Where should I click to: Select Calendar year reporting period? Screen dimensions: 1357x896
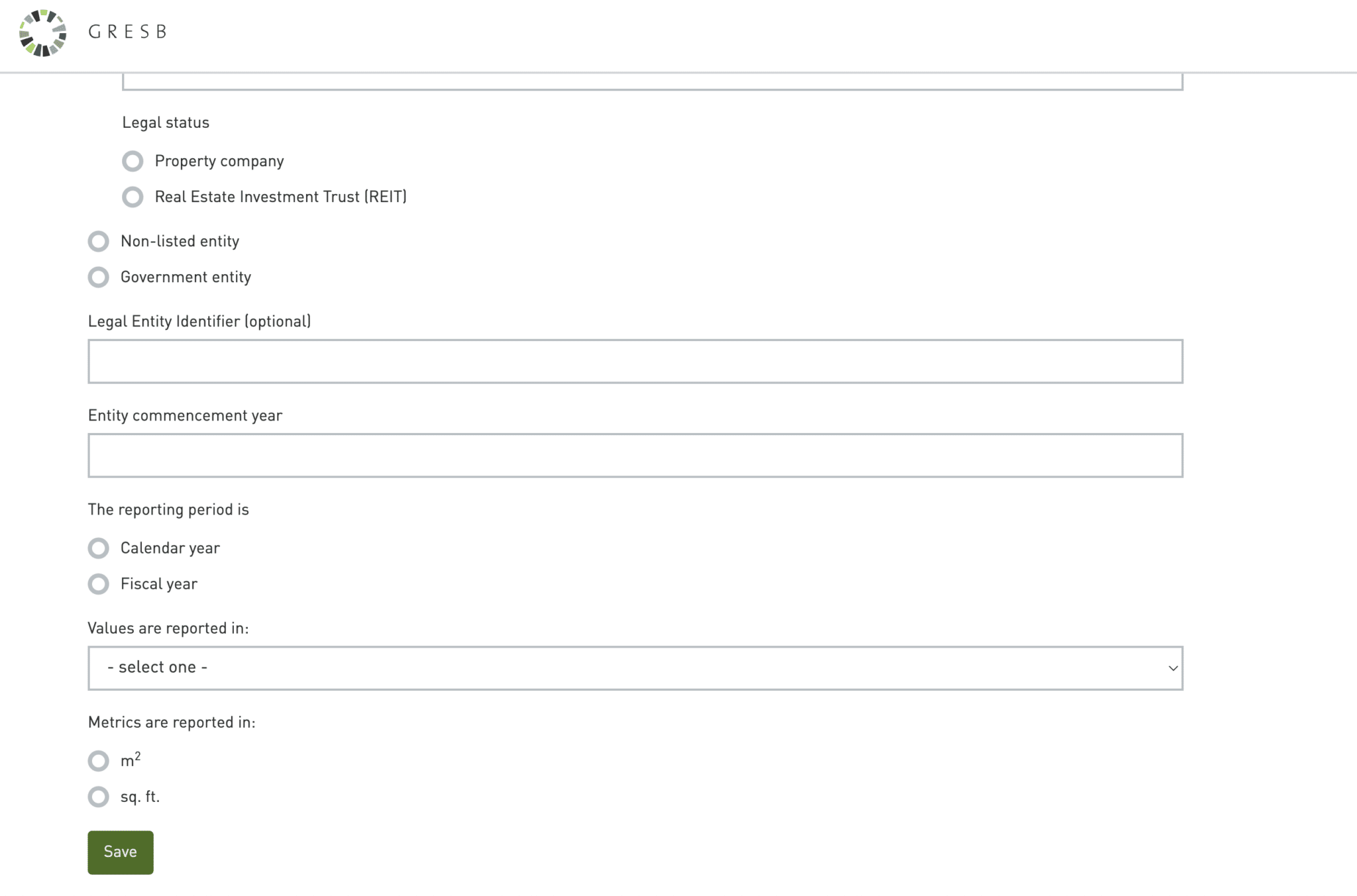tap(99, 548)
